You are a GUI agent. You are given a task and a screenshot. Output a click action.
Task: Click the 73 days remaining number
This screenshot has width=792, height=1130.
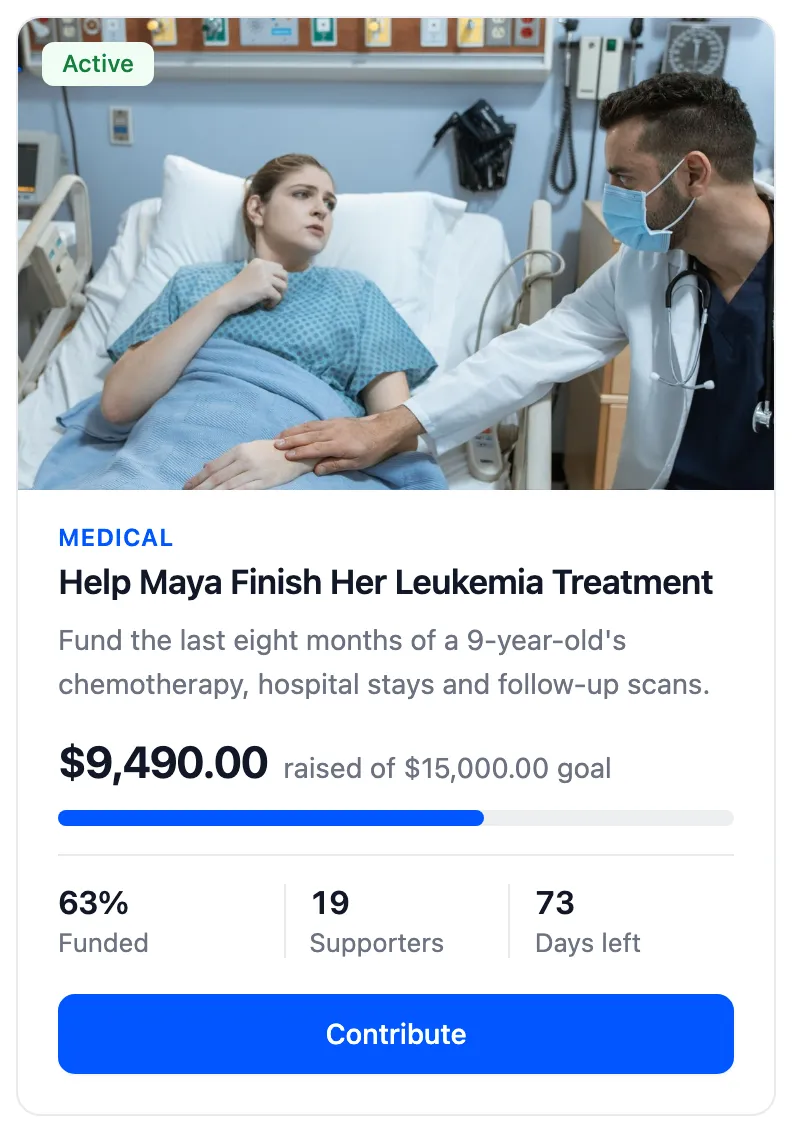555,902
